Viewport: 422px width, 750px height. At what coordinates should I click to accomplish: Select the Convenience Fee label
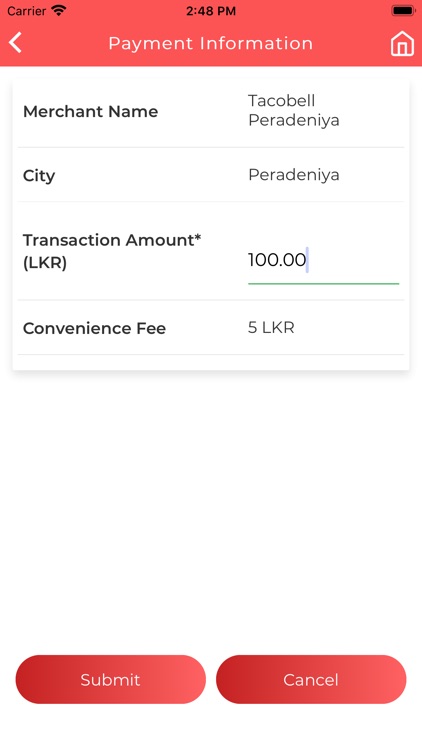94,329
